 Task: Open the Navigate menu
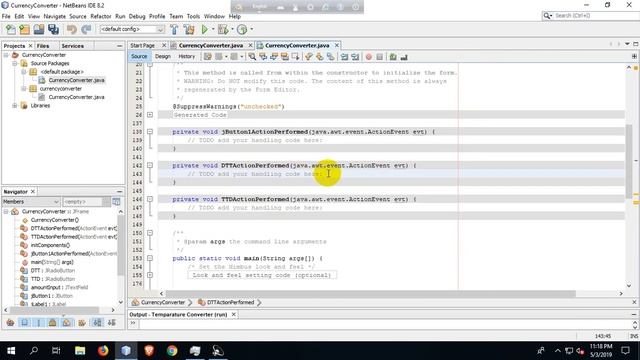(x=54, y=16)
